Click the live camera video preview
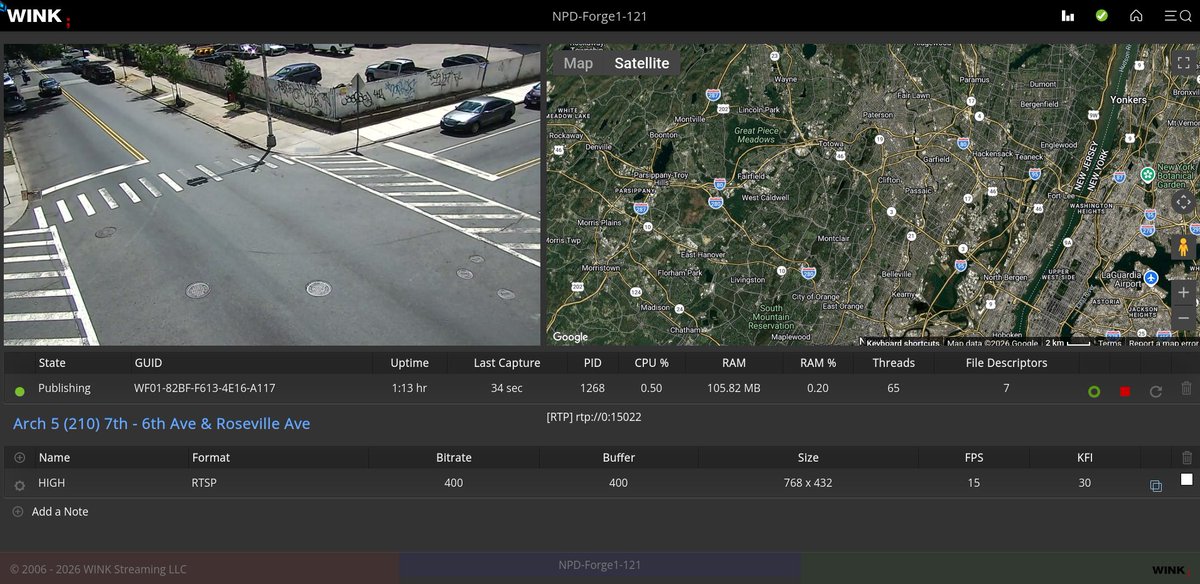Image resolution: width=1200 pixels, height=584 pixels. [x=271, y=194]
